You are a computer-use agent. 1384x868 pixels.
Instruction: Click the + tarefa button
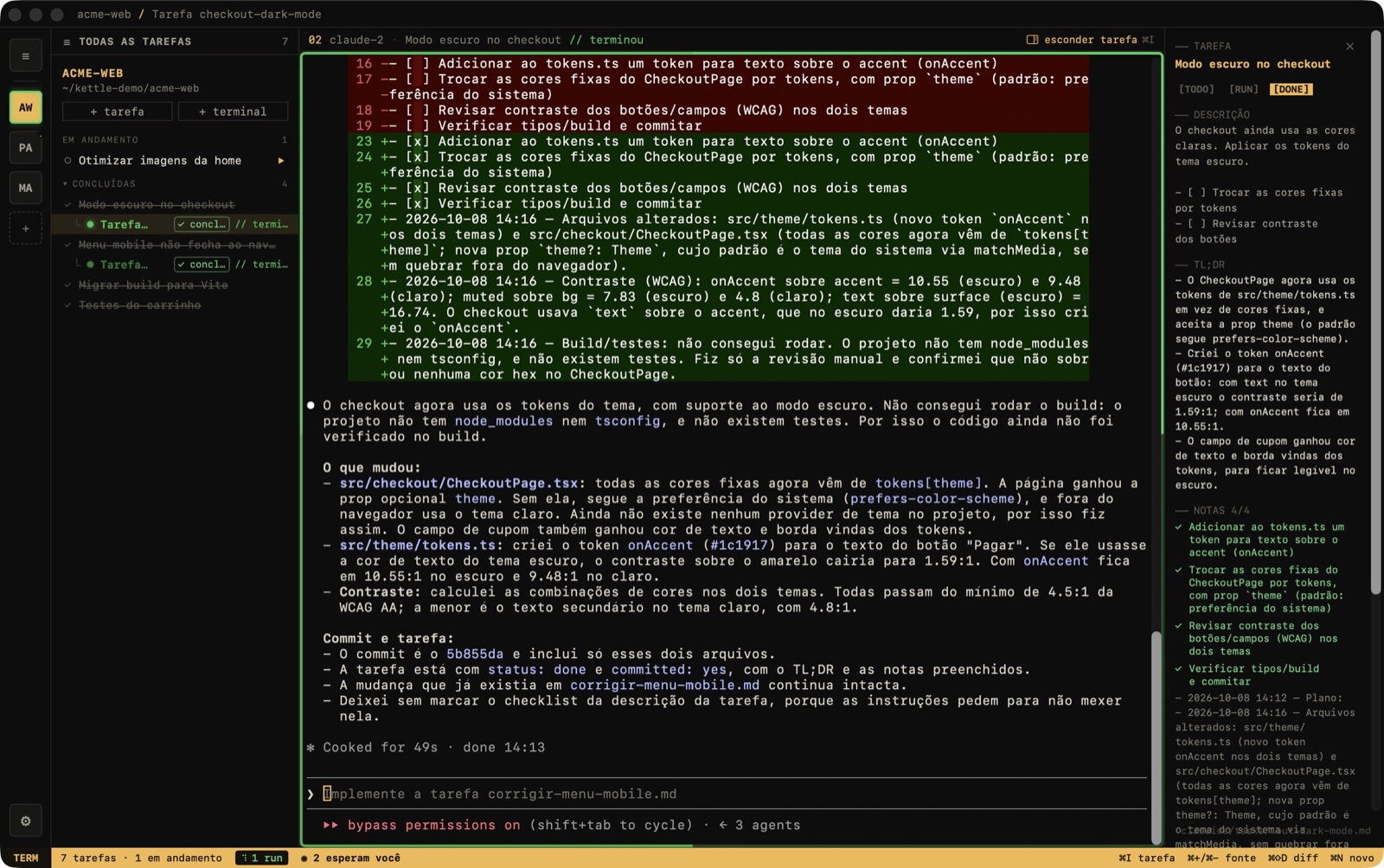[x=117, y=112]
